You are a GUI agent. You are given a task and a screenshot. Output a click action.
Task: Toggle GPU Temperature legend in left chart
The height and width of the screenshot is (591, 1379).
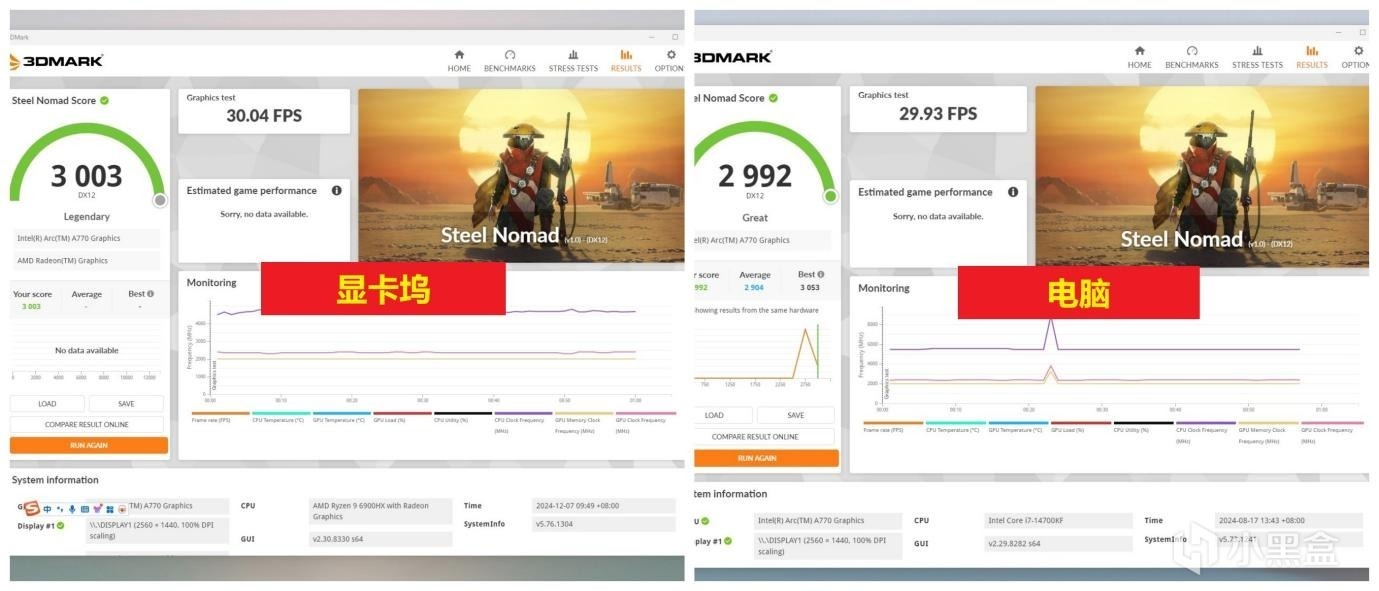[x=342, y=417]
